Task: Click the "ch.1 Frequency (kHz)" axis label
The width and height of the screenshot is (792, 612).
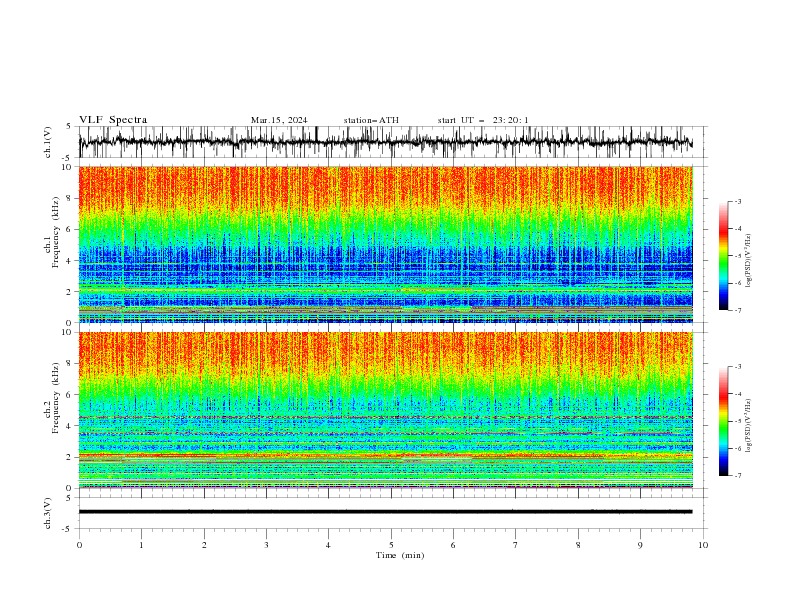Action: coord(52,233)
